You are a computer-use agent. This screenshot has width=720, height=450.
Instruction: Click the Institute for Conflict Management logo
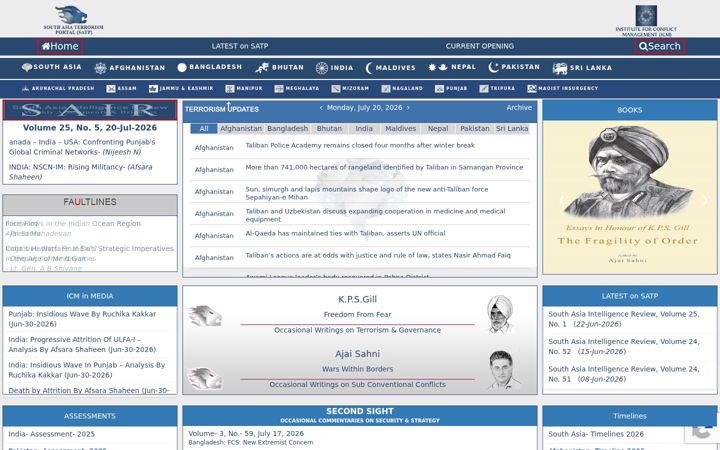[x=646, y=21]
